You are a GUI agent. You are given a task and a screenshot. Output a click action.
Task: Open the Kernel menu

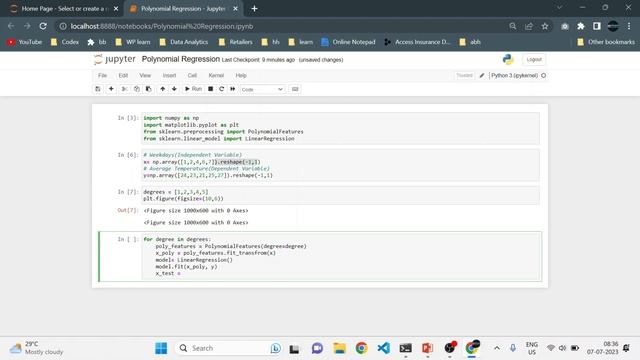216,76
